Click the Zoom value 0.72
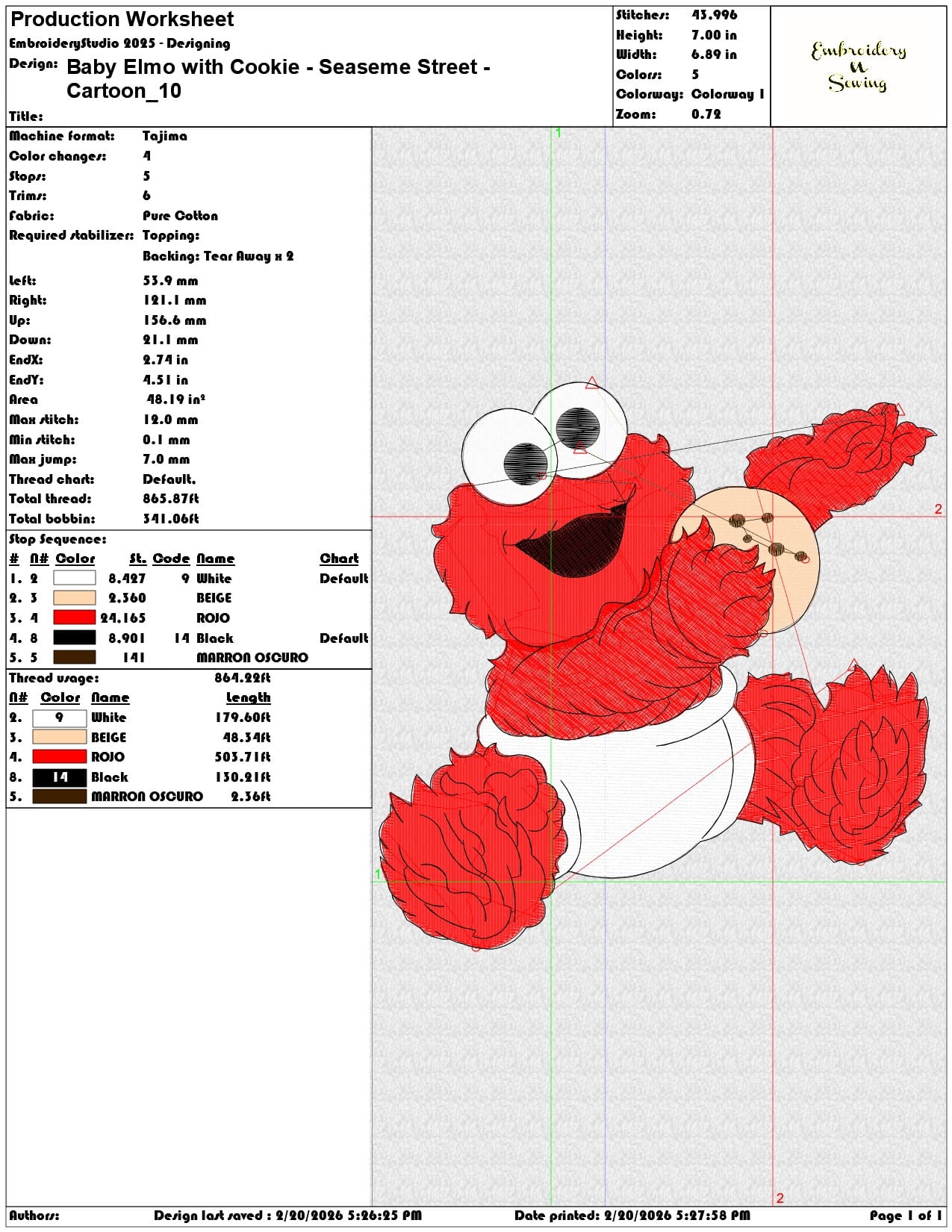 706,114
